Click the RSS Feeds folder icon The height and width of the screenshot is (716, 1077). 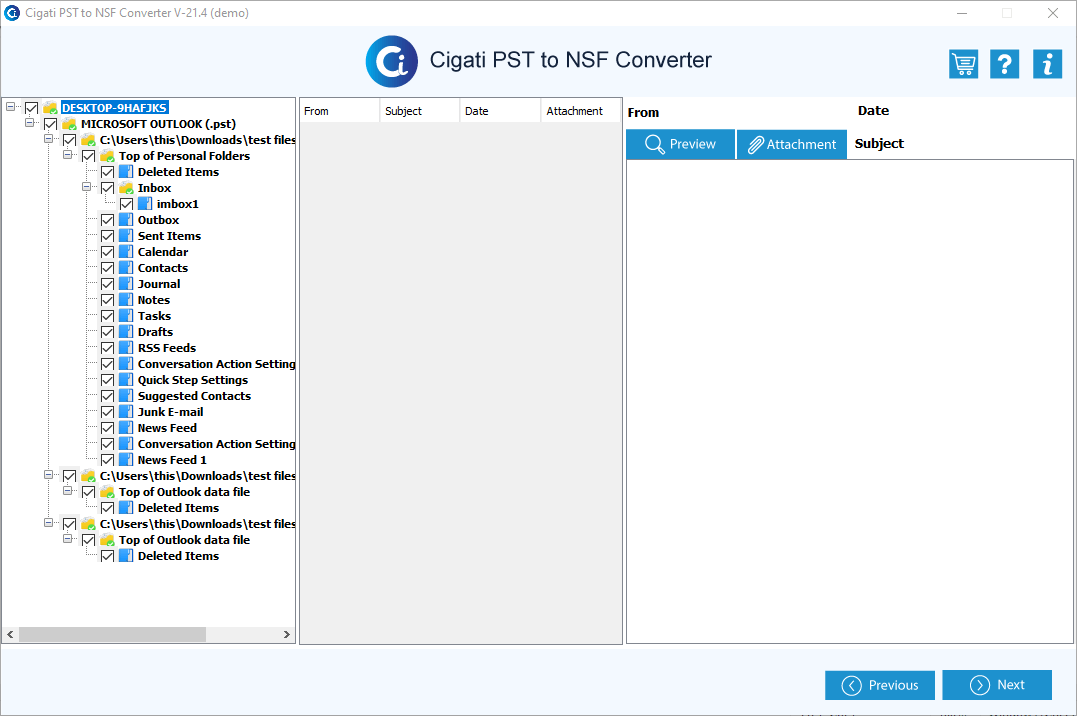(x=126, y=348)
